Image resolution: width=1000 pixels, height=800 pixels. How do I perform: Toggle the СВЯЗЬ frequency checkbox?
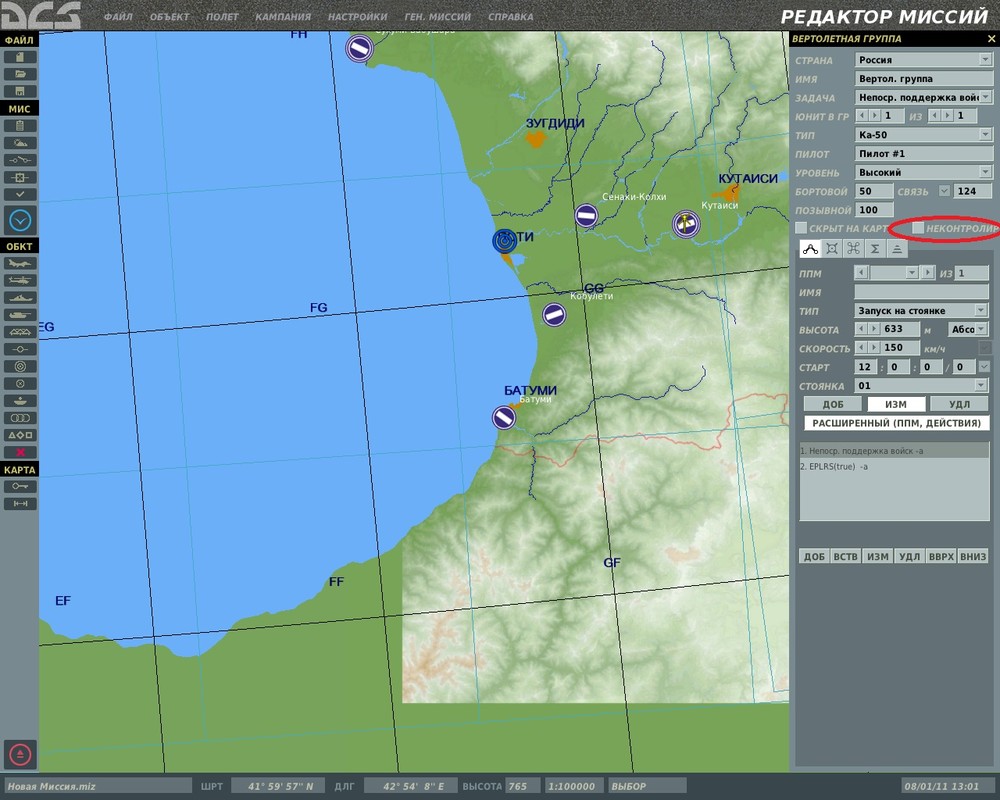click(x=944, y=191)
